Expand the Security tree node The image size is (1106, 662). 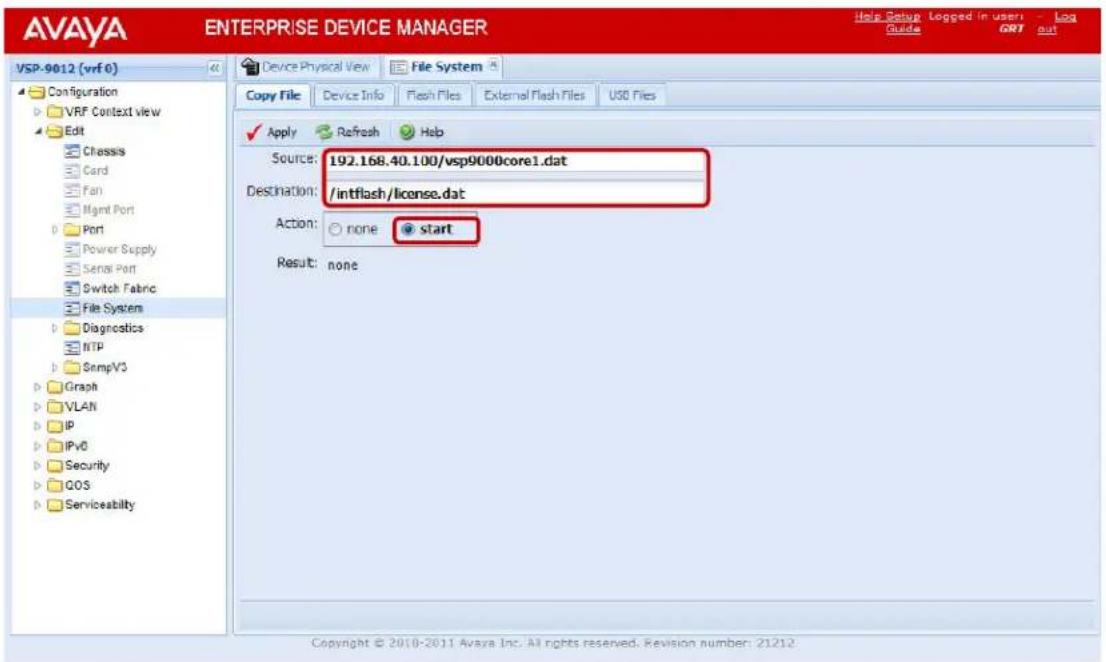tap(38, 466)
